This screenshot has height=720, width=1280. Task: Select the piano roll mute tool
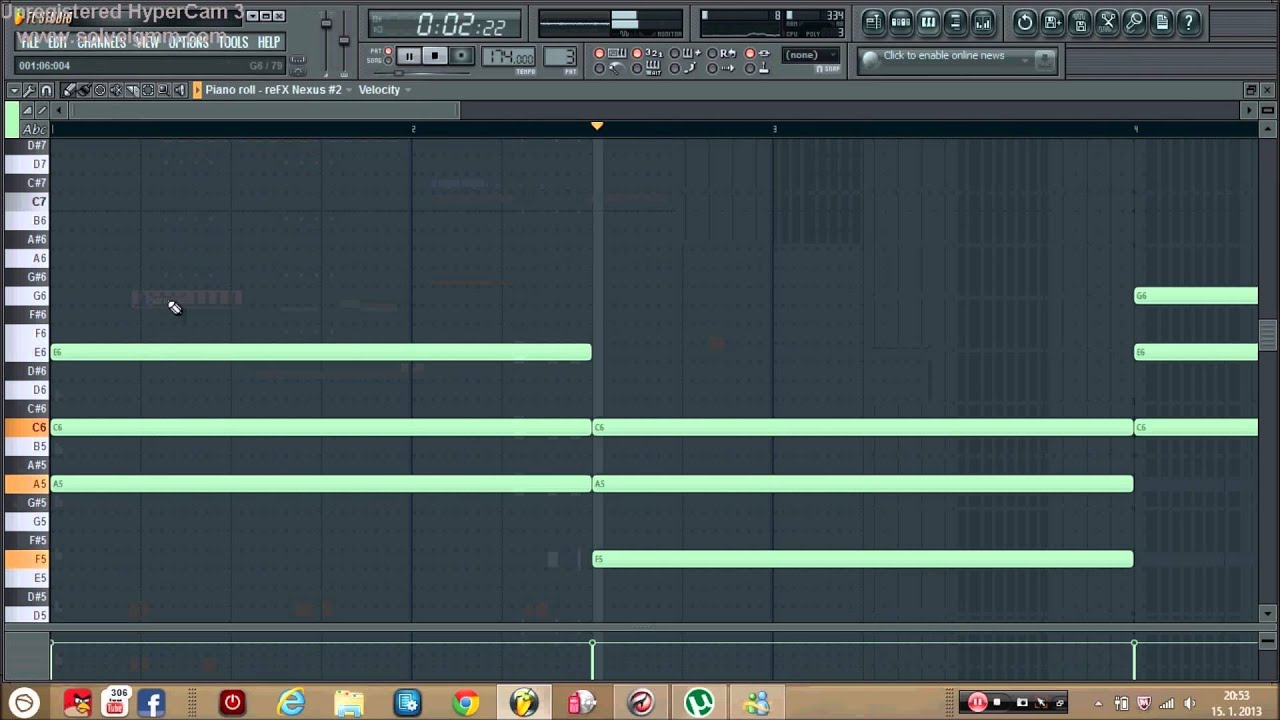point(116,90)
